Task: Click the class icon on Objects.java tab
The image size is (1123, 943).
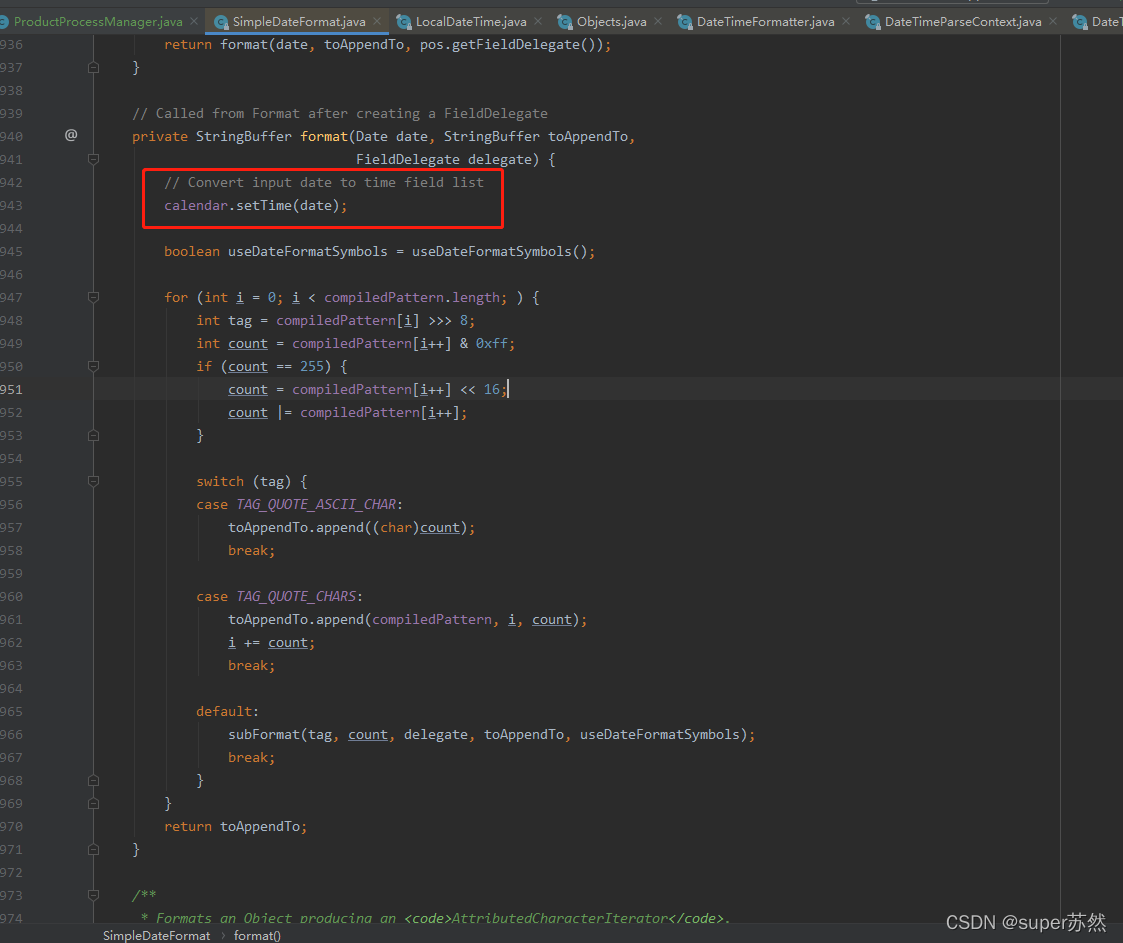Action: coord(565,22)
